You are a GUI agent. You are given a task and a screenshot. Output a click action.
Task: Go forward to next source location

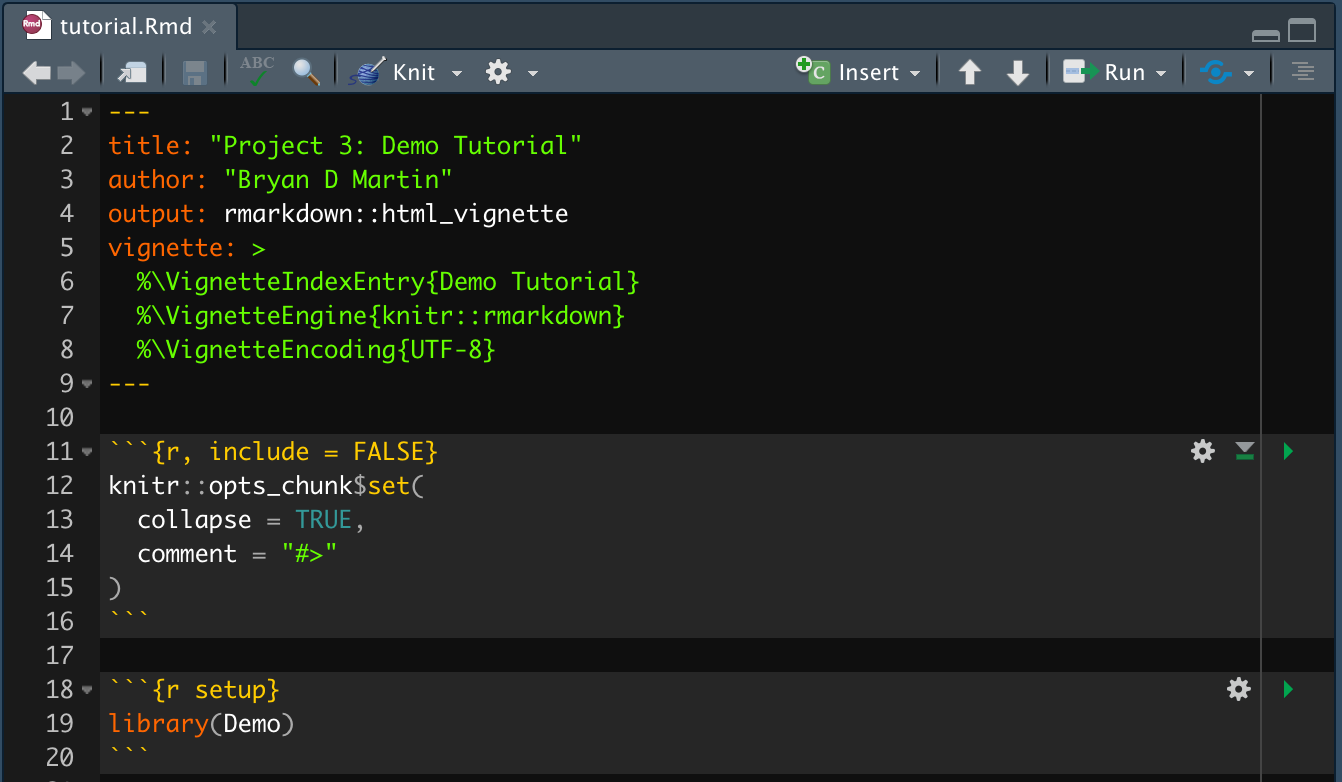pos(71,72)
